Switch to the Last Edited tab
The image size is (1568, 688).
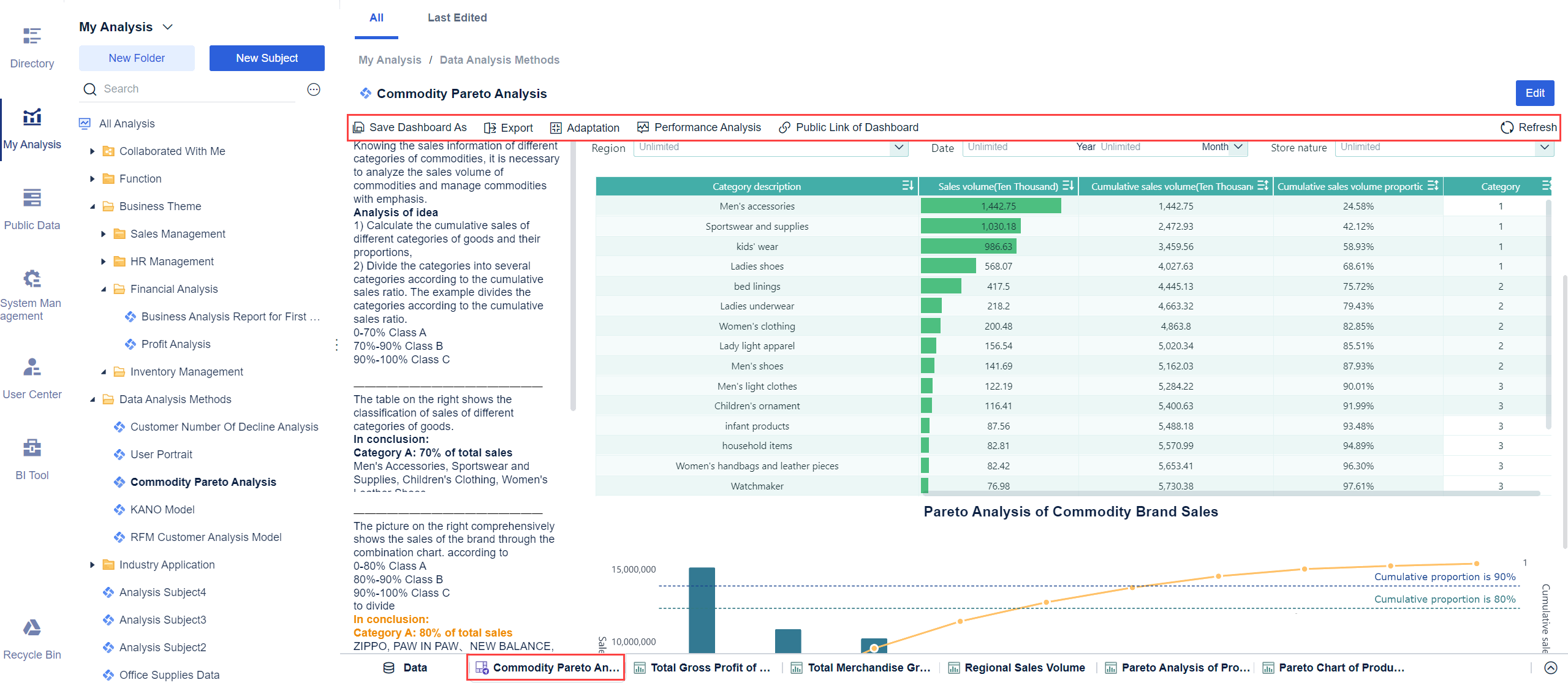point(457,18)
